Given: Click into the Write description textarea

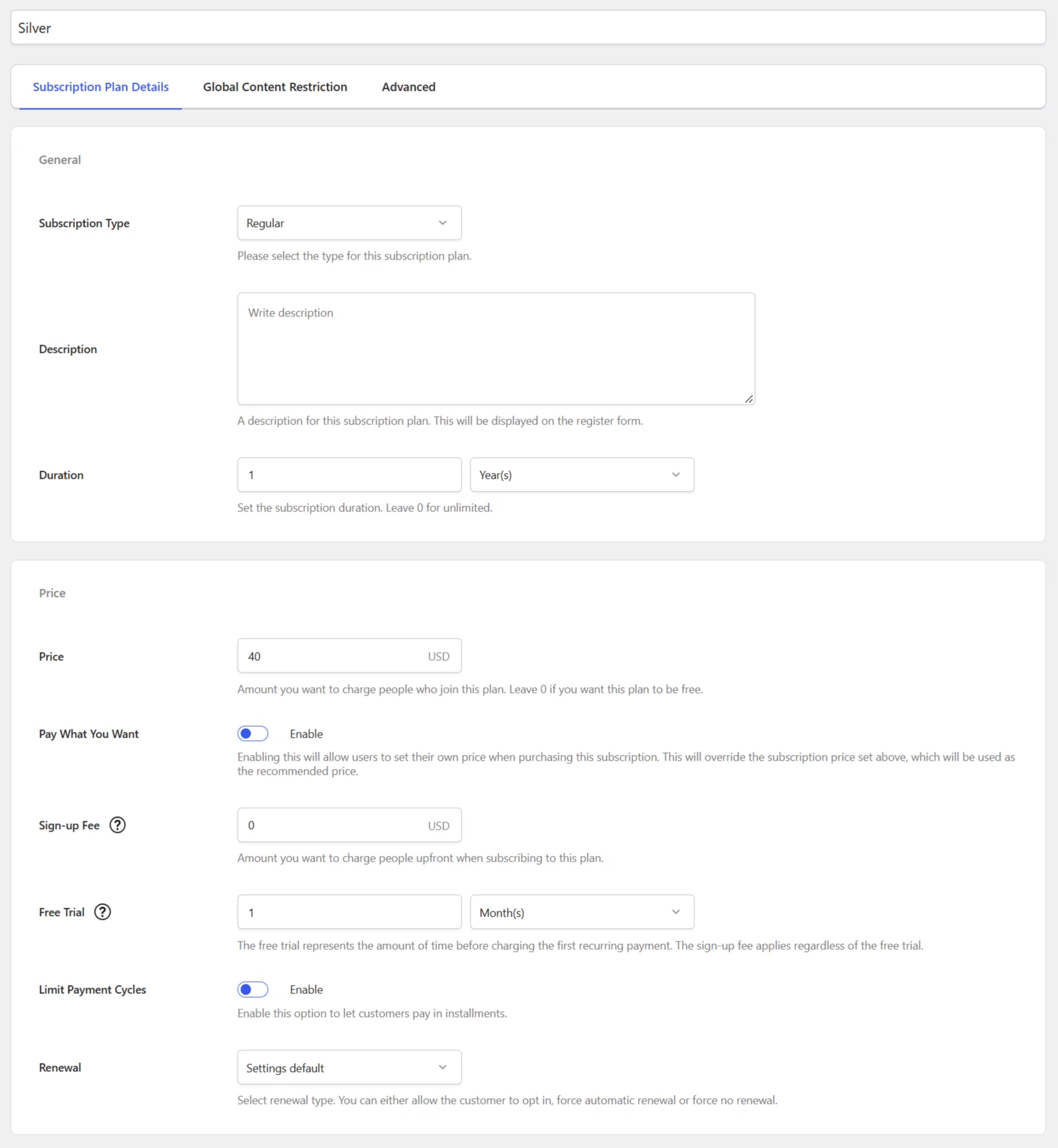Looking at the screenshot, I should (x=496, y=349).
